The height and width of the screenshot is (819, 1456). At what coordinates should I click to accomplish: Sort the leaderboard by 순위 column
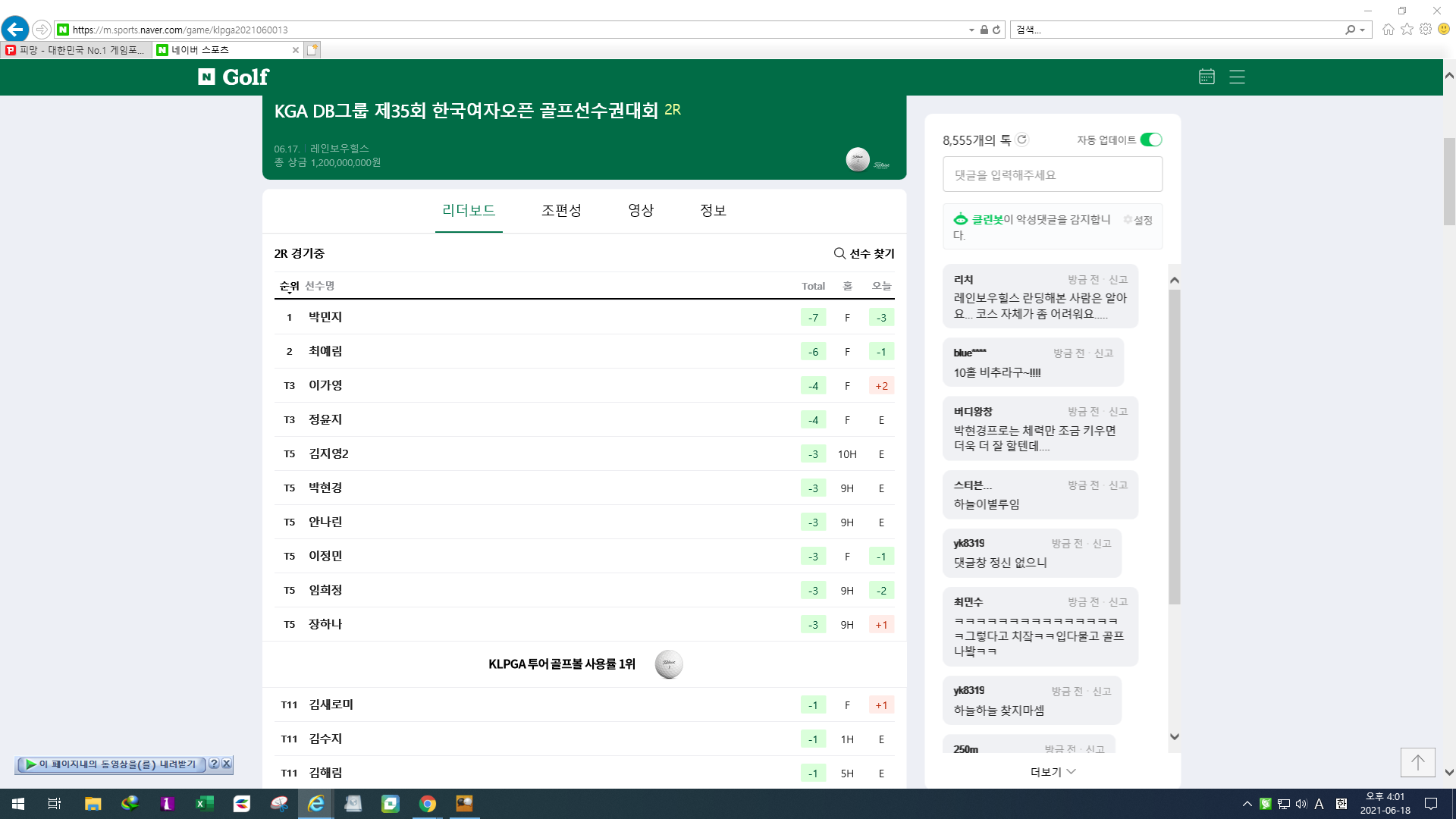[x=289, y=286]
